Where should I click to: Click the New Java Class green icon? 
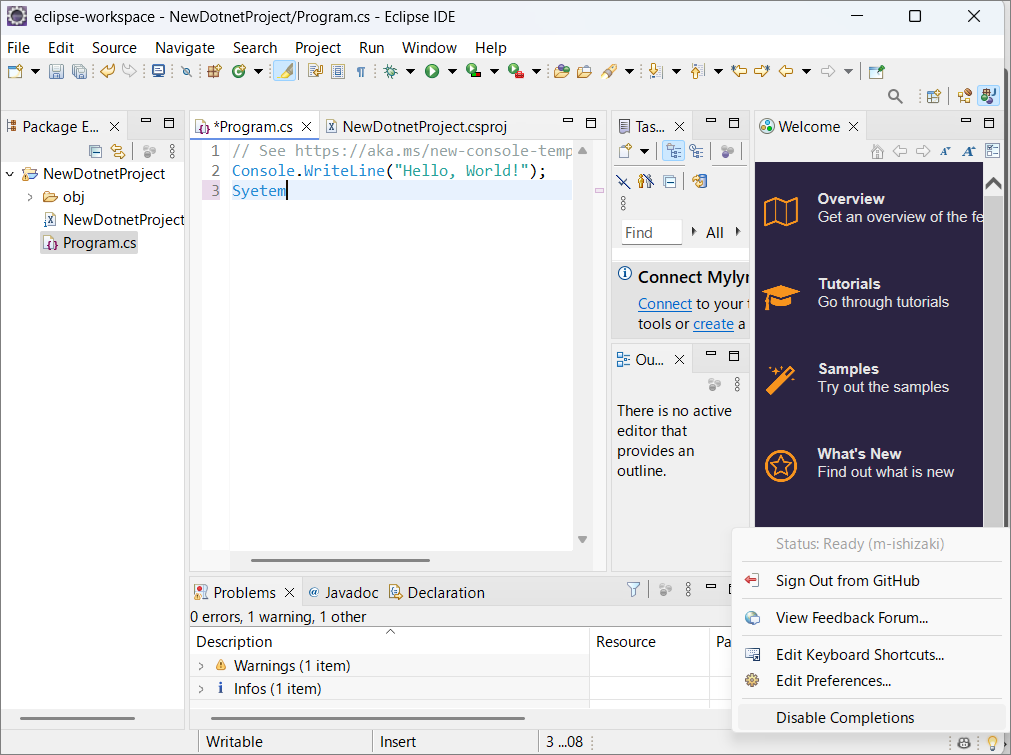(x=239, y=72)
